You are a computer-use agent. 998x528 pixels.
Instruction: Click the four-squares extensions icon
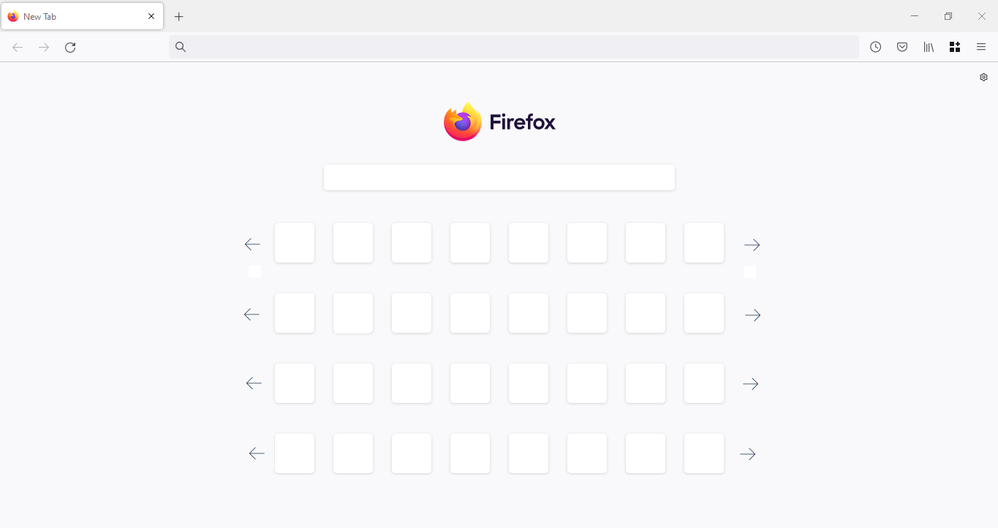tap(955, 47)
